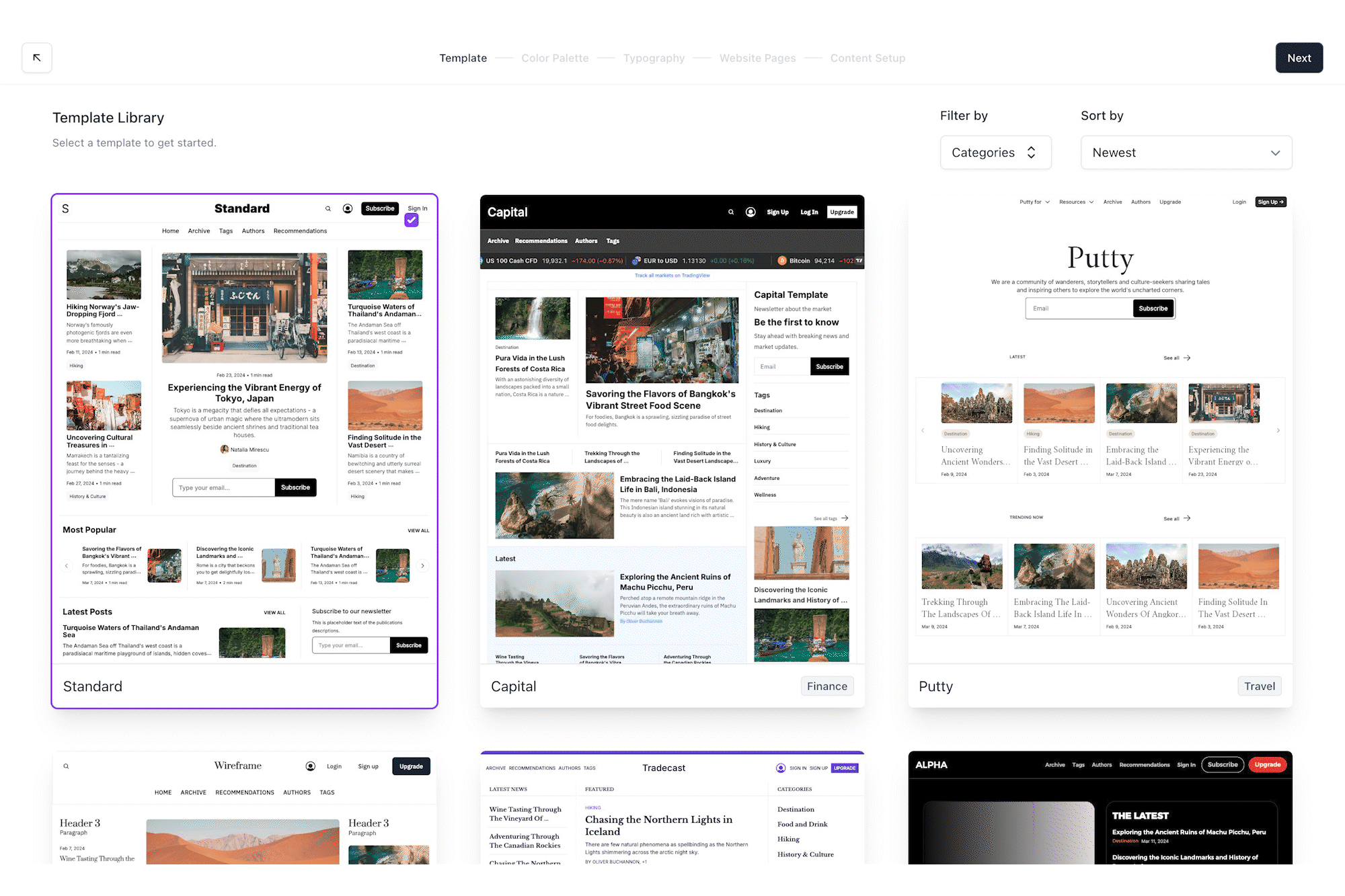Select the Putty template thumbnail

(1100, 430)
